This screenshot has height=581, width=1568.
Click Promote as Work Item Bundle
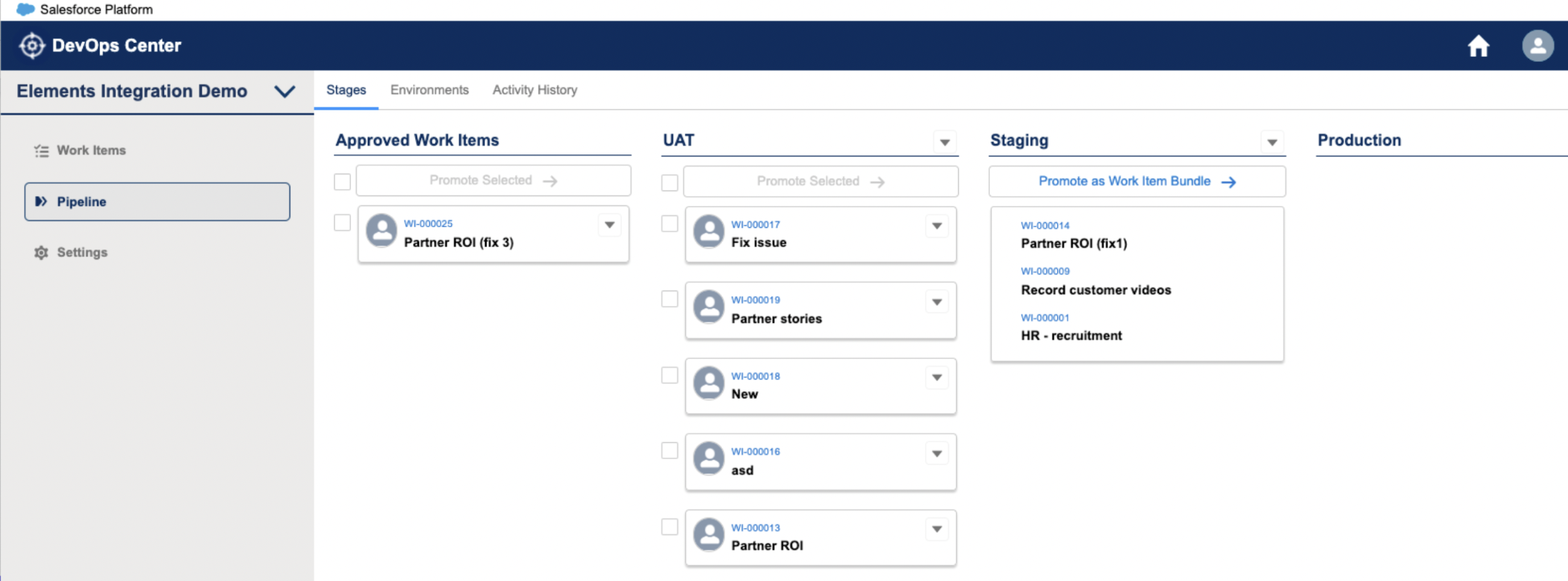pos(1137,181)
